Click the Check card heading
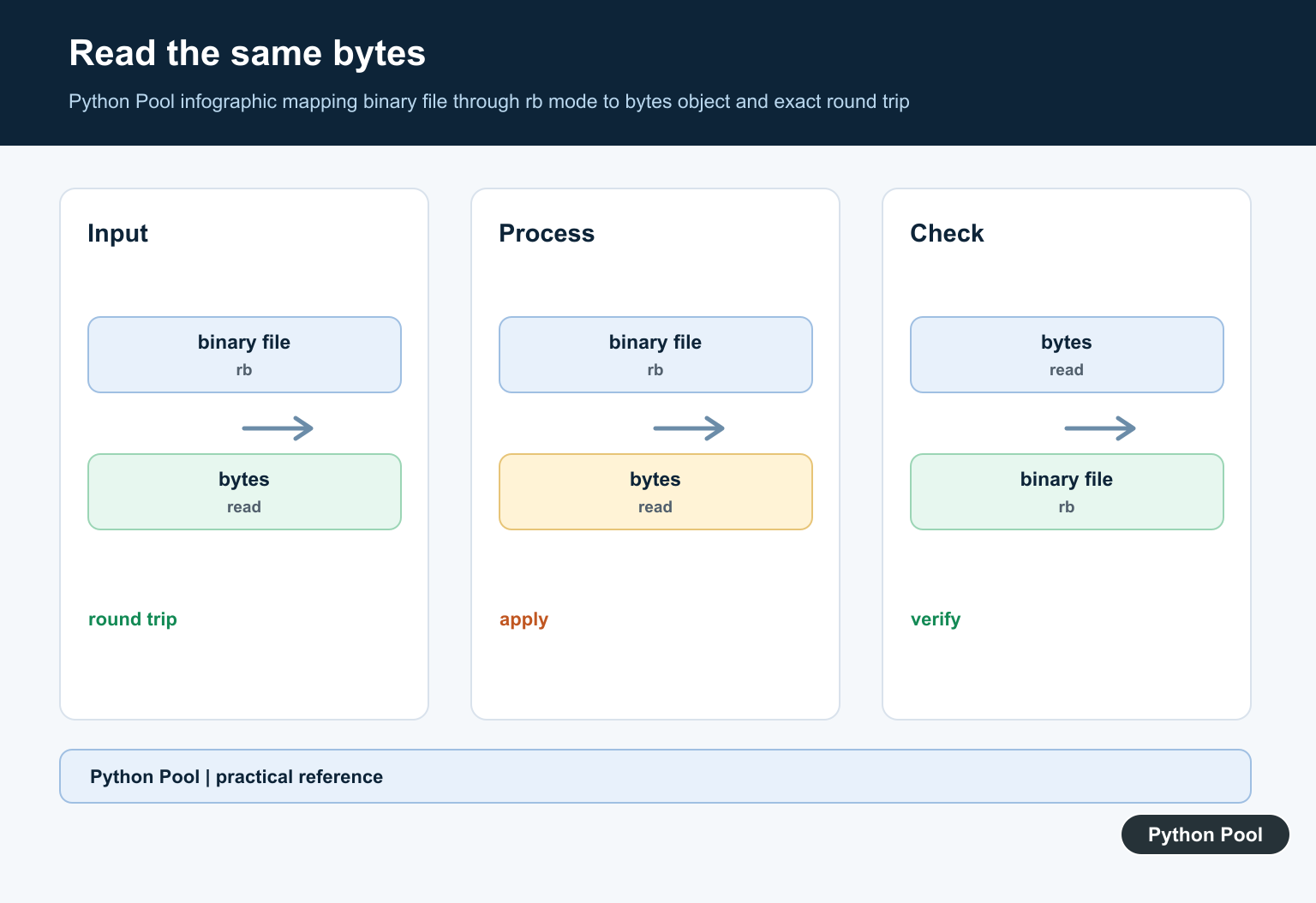 (947, 233)
